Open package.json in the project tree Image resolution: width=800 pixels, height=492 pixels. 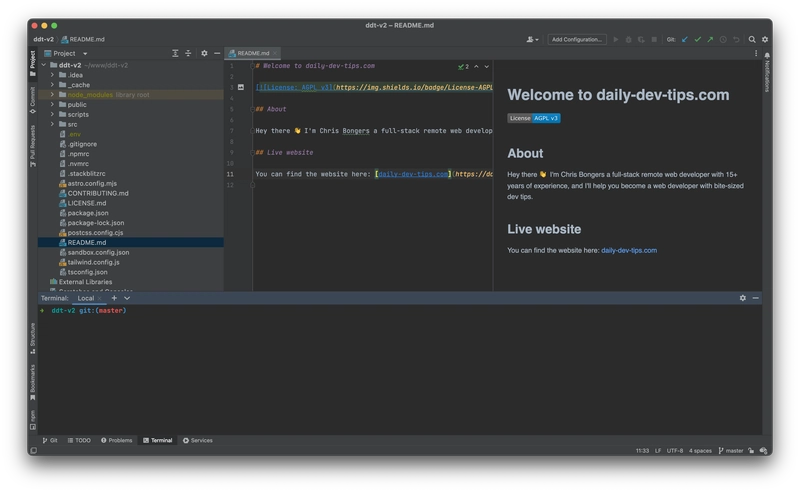point(88,213)
